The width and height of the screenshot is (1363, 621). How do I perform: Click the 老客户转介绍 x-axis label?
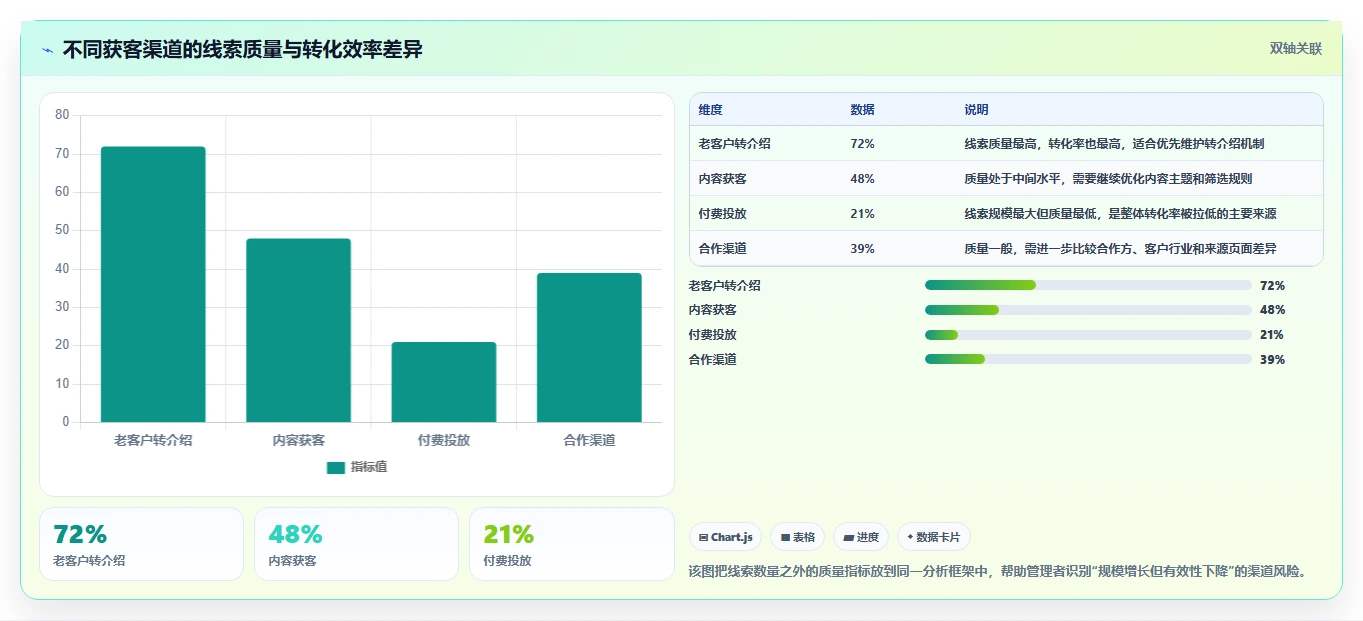[x=153, y=440]
